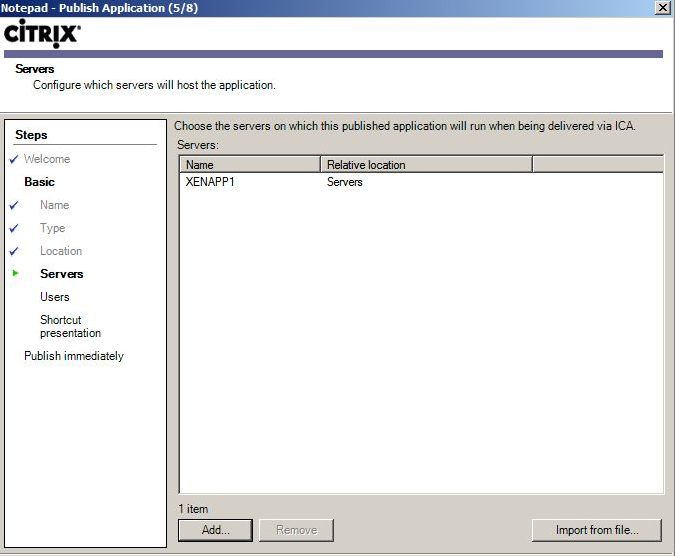Screen dimensions: 675x556
Task: Click the Remove button
Action: 296,530
